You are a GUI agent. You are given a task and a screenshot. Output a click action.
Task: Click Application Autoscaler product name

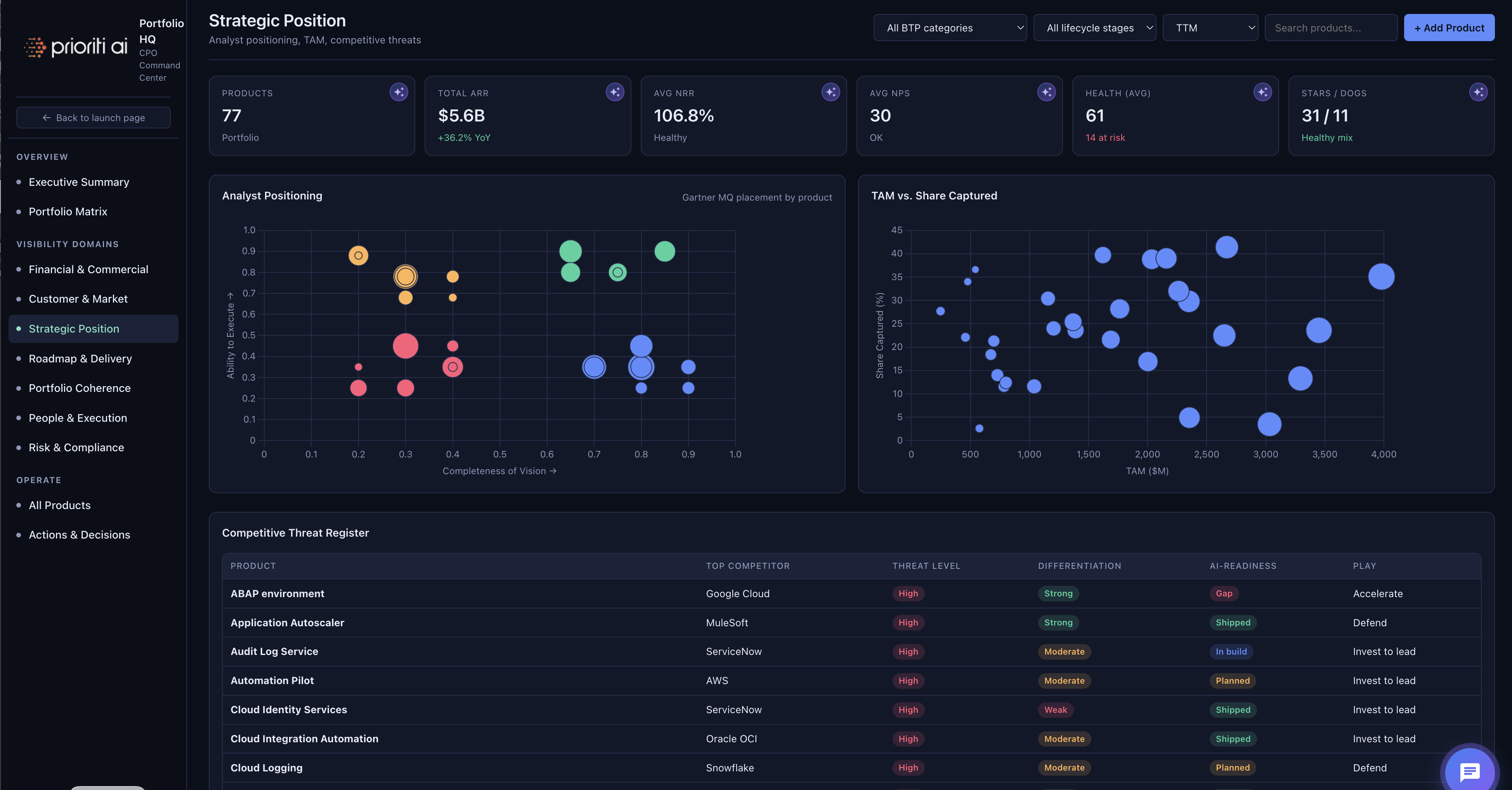287,623
